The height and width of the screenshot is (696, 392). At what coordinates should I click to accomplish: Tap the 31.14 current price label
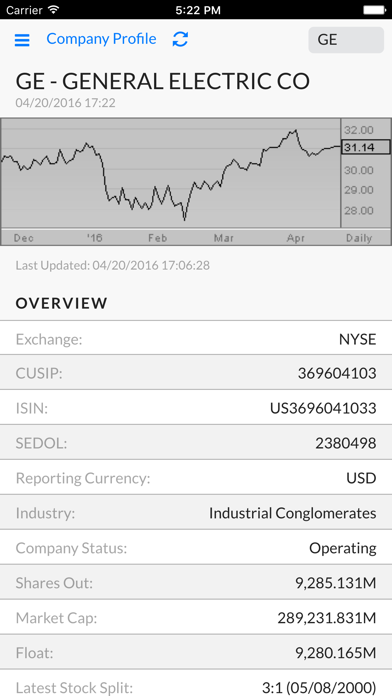coord(366,147)
